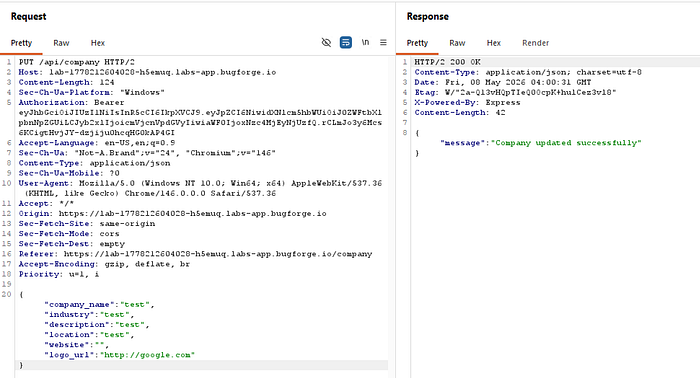Switch to the Request Hex tab
The height and width of the screenshot is (378, 700).
(98, 43)
